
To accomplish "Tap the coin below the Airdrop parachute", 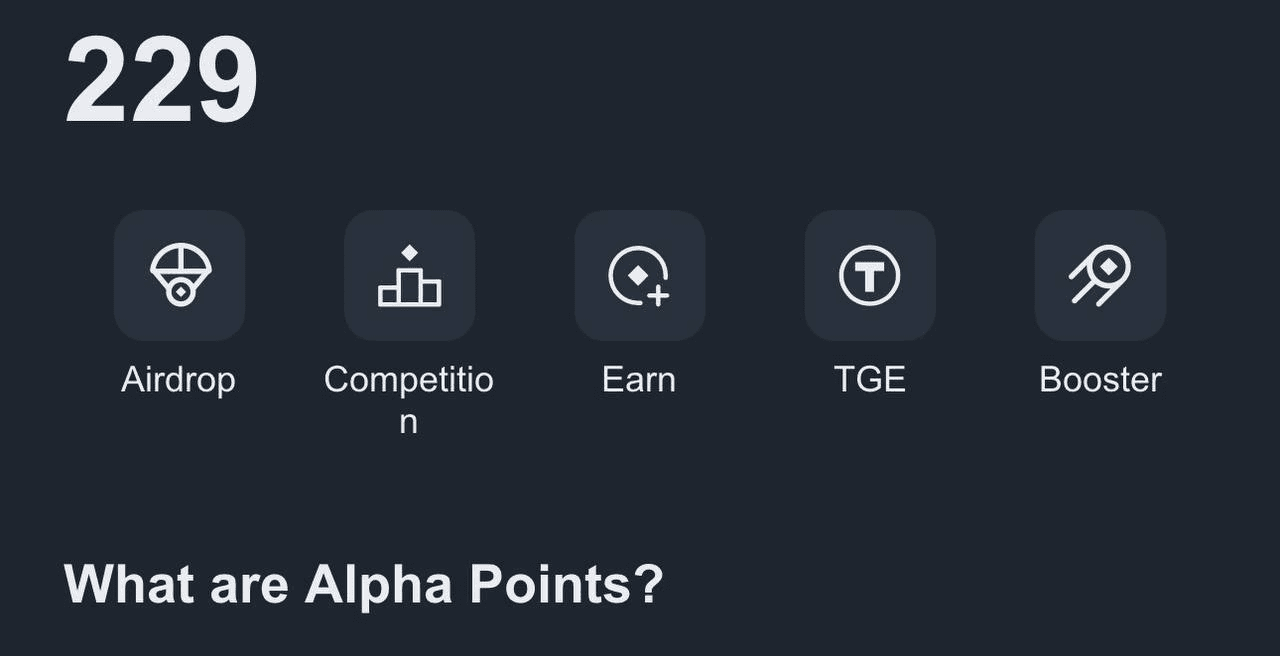I will (x=180, y=292).
